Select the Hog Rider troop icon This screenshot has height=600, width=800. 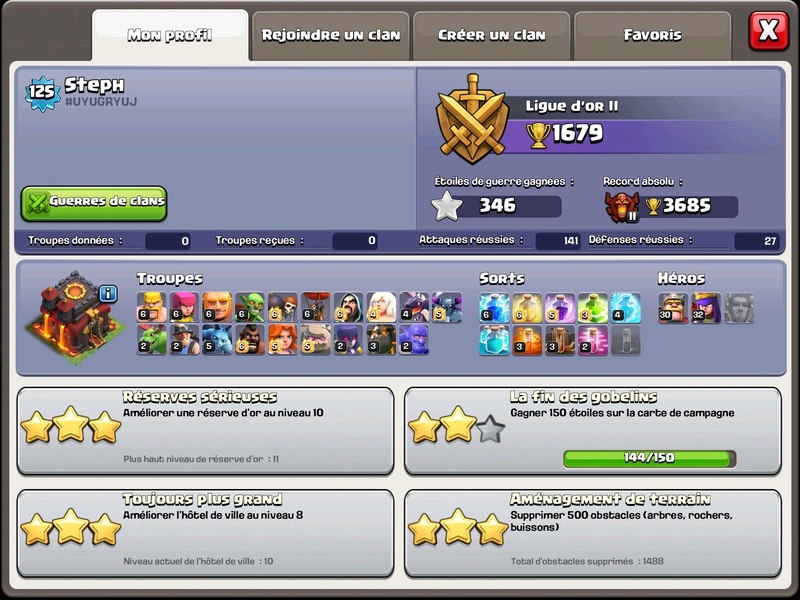pyautogui.click(x=250, y=340)
